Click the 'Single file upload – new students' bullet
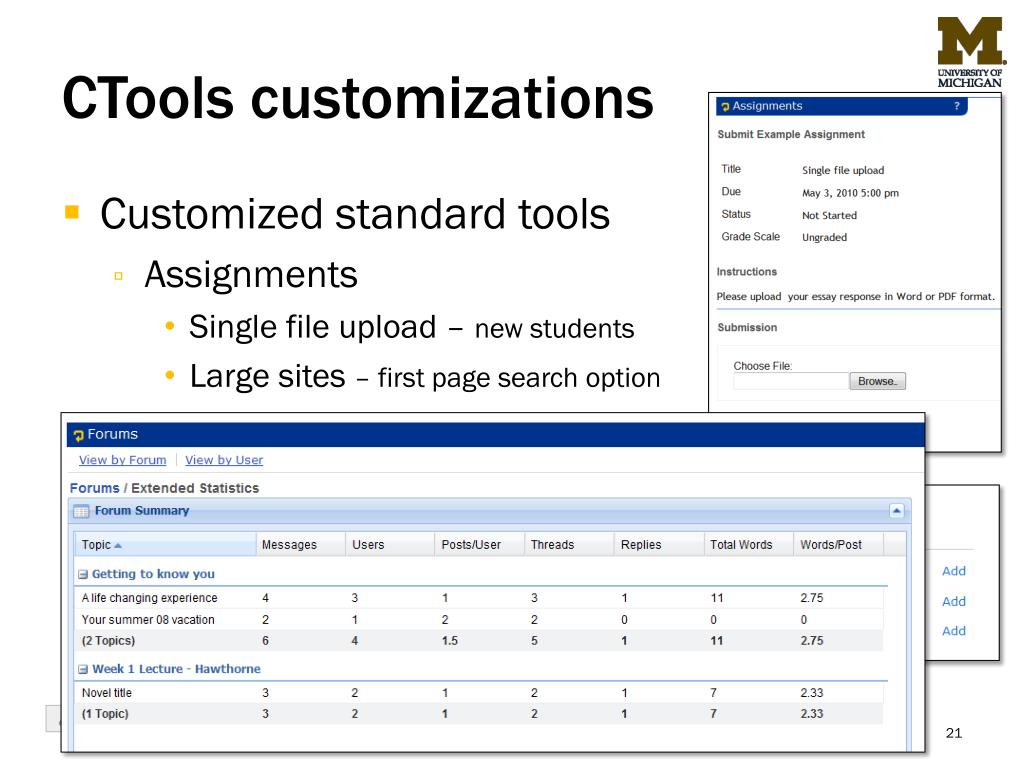This screenshot has height=768, width=1024. click(x=411, y=327)
